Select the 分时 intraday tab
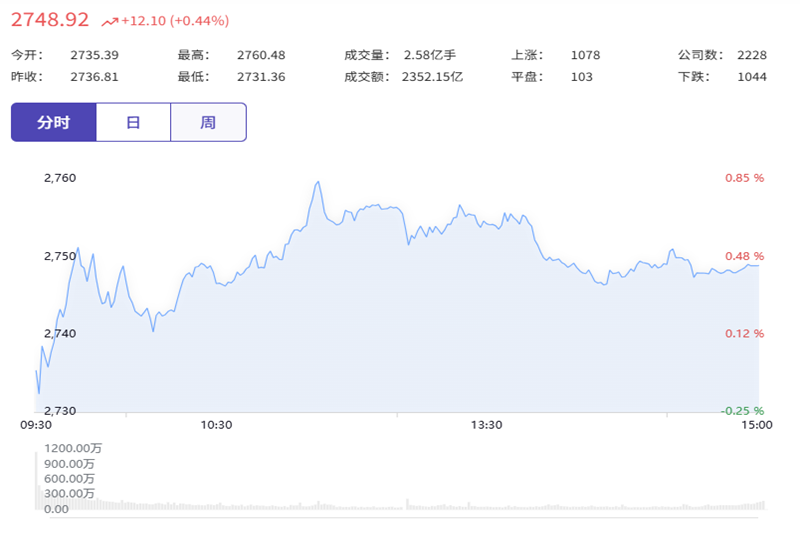Viewport: 800px width, 533px height. coord(54,122)
